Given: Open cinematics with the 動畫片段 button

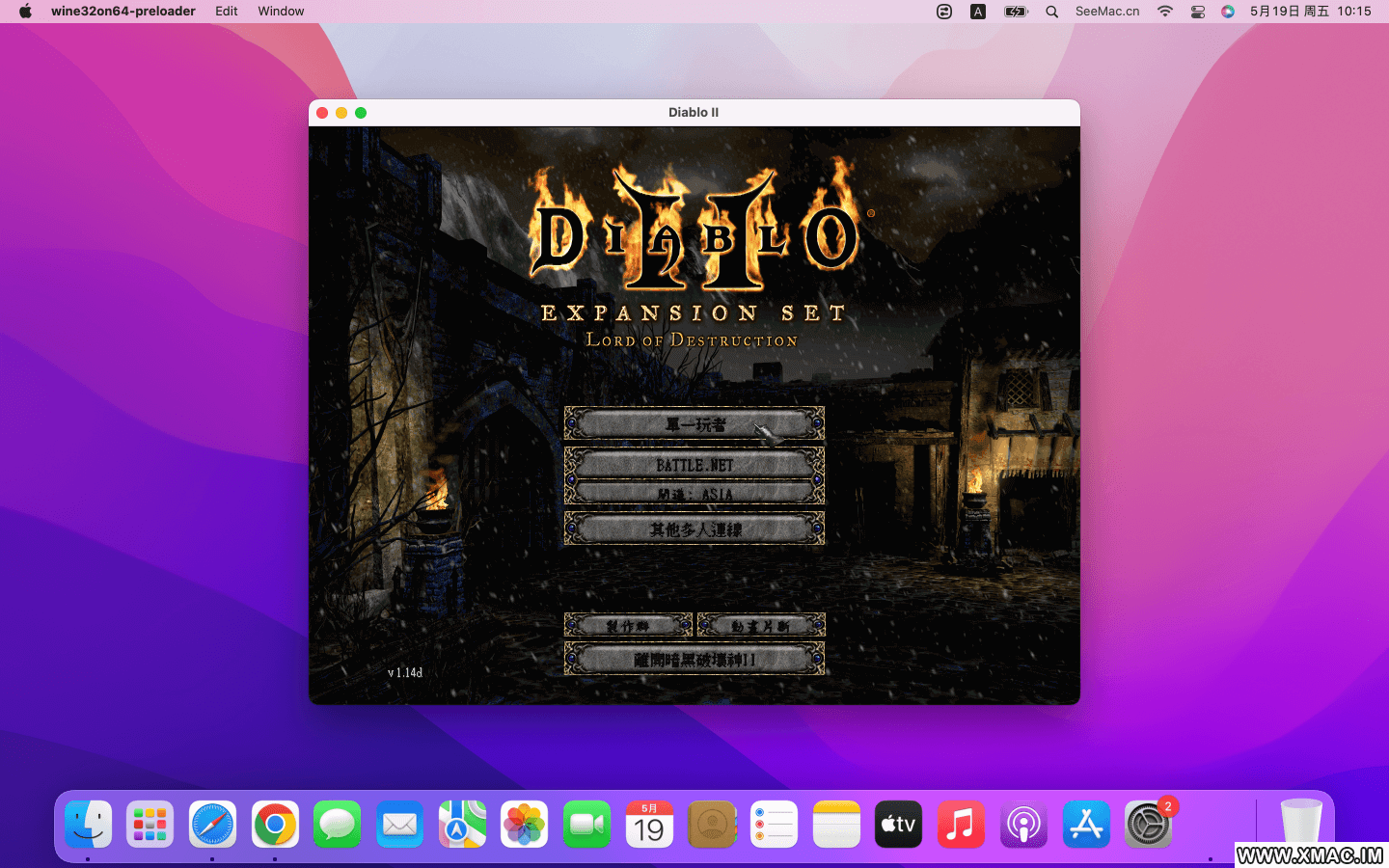Looking at the screenshot, I should point(761,625).
